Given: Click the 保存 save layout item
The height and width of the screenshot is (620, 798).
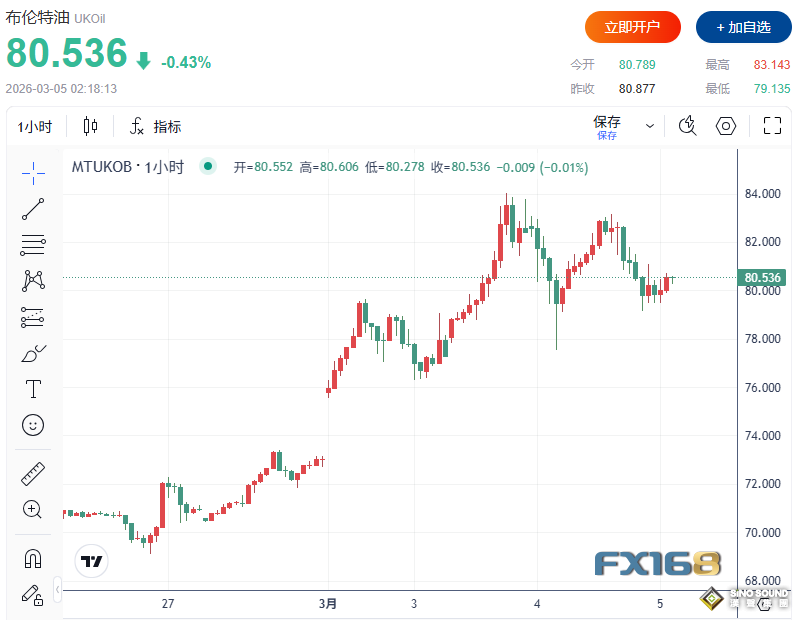Looking at the screenshot, I should (x=607, y=126).
